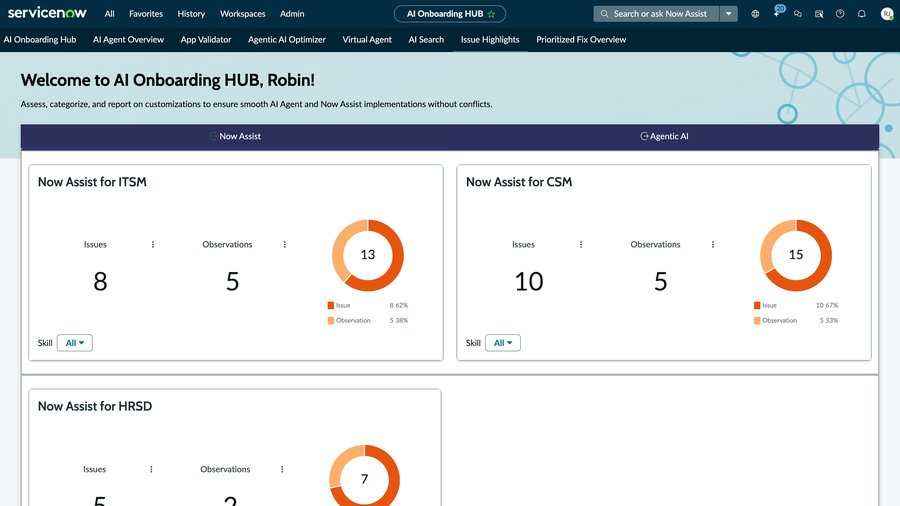Open the ITSM Skill All dropdown
900x506 pixels.
click(75, 343)
